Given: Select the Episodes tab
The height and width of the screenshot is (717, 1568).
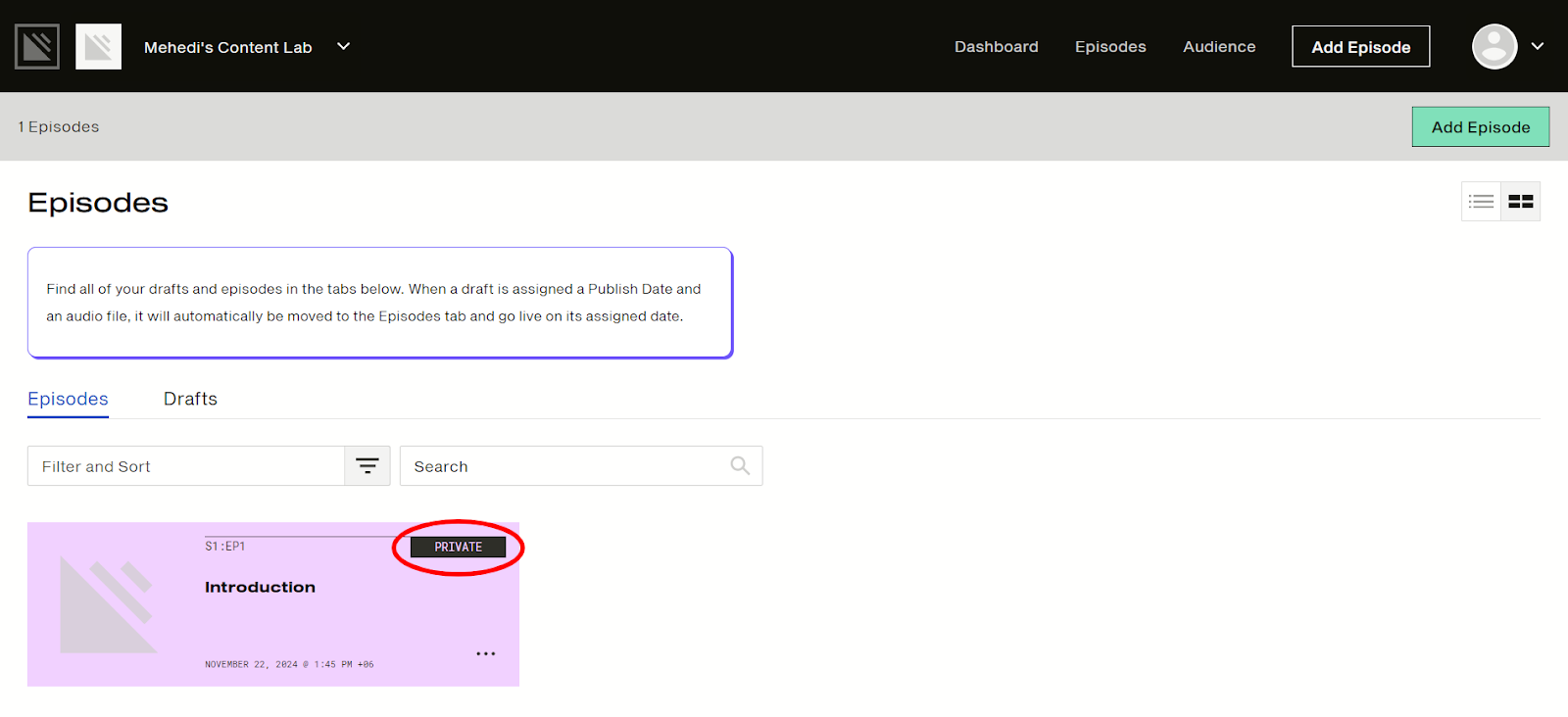Looking at the screenshot, I should [68, 399].
